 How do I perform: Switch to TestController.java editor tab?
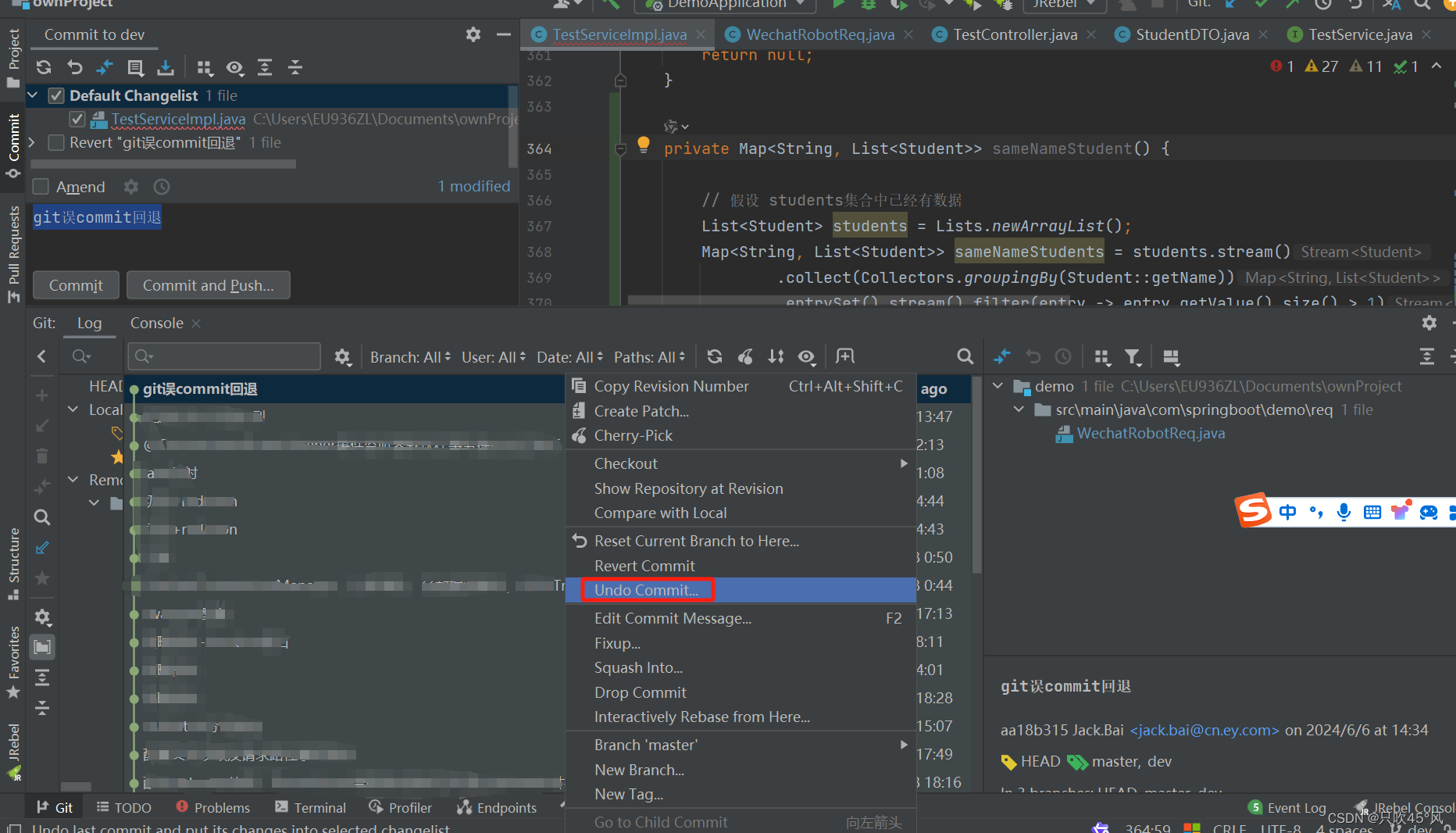1015,34
